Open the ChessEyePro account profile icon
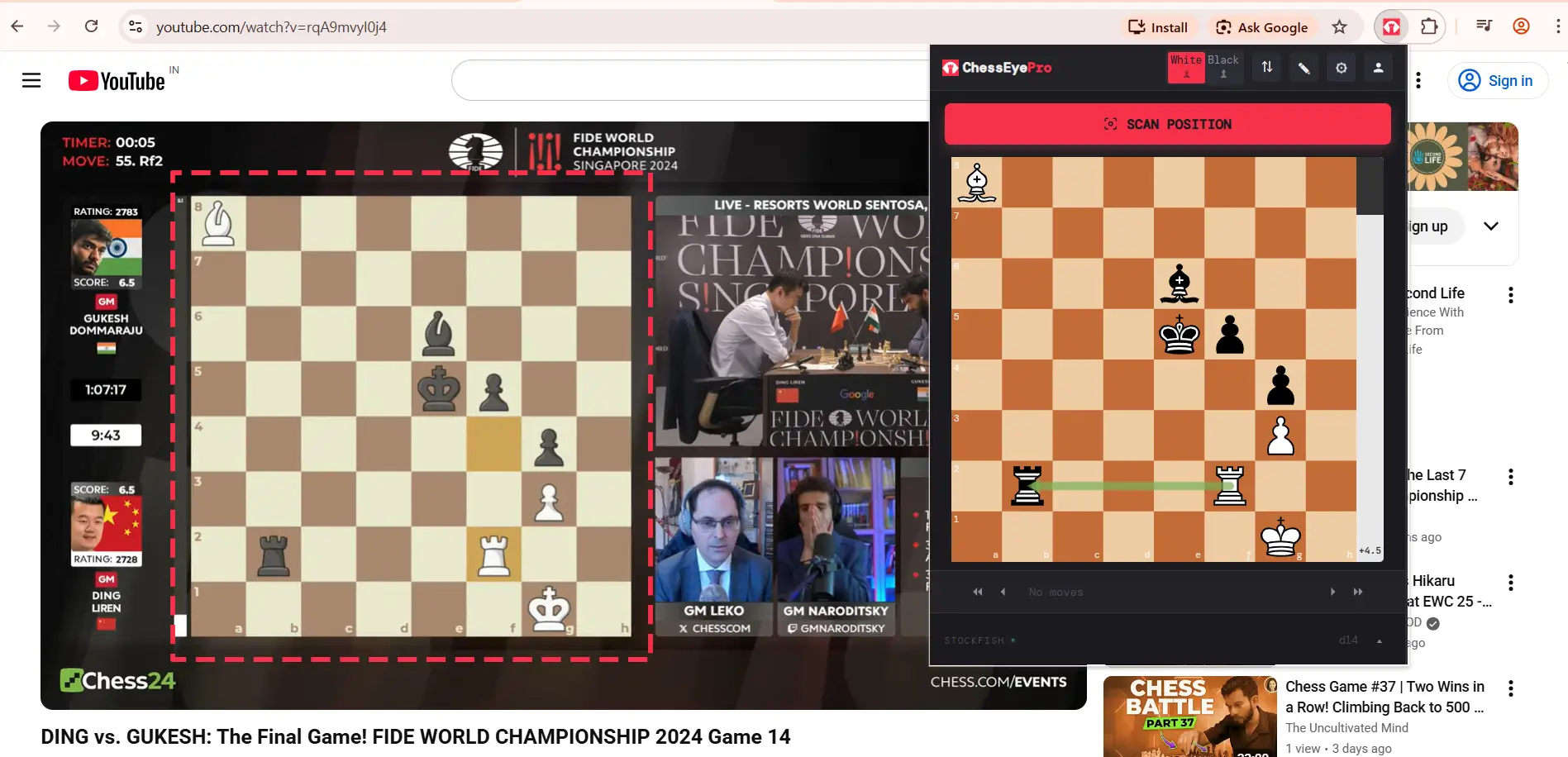The width and height of the screenshot is (1568, 757). point(1378,68)
